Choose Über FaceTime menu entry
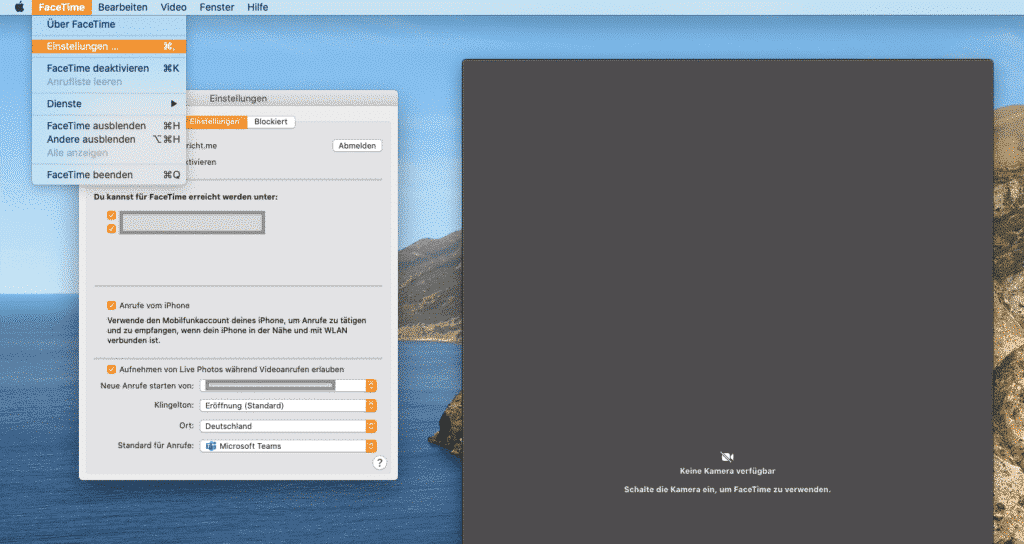Screen dimensions: 1024x544 [x=109, y=24]
